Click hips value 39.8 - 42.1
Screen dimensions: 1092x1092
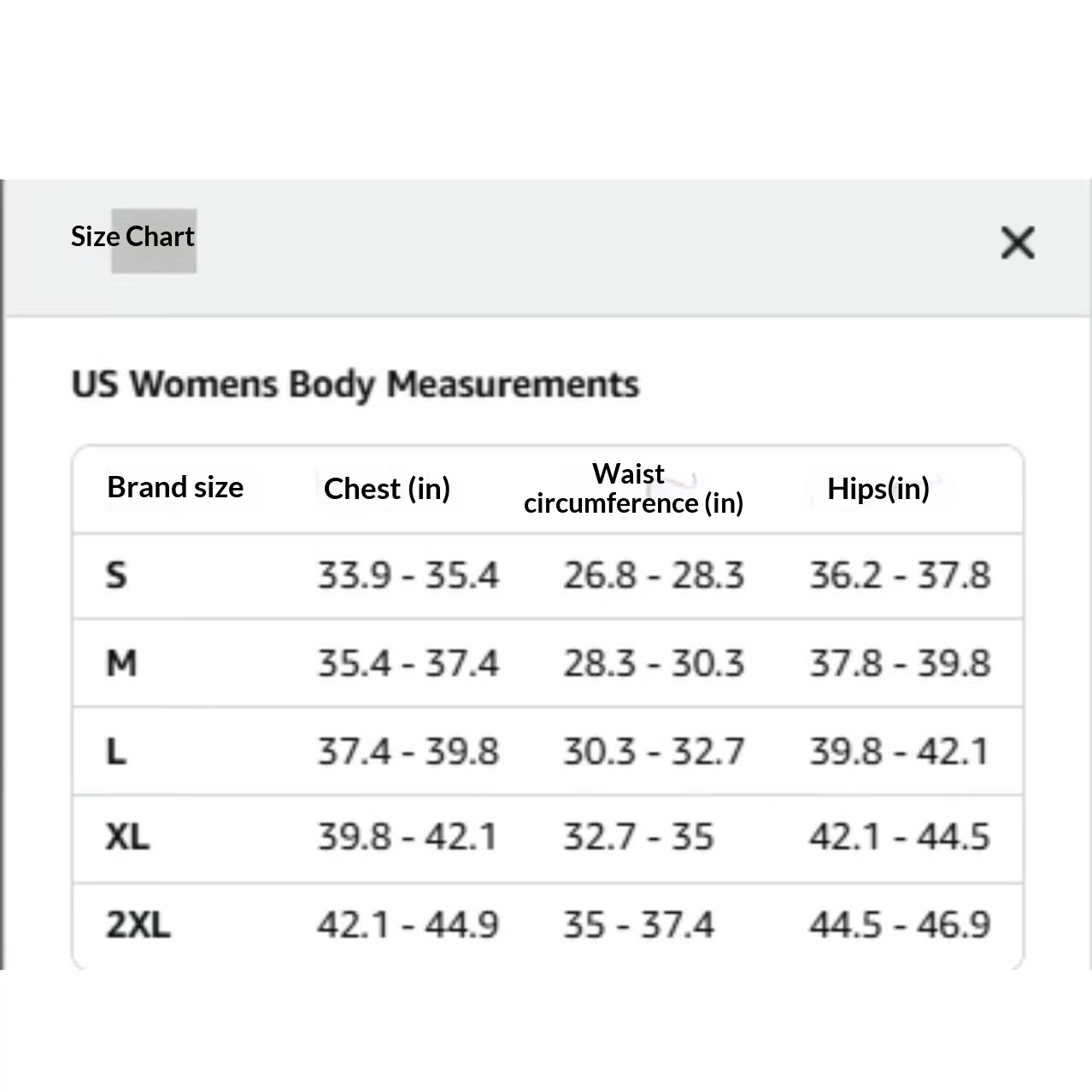tap(899, 752)
